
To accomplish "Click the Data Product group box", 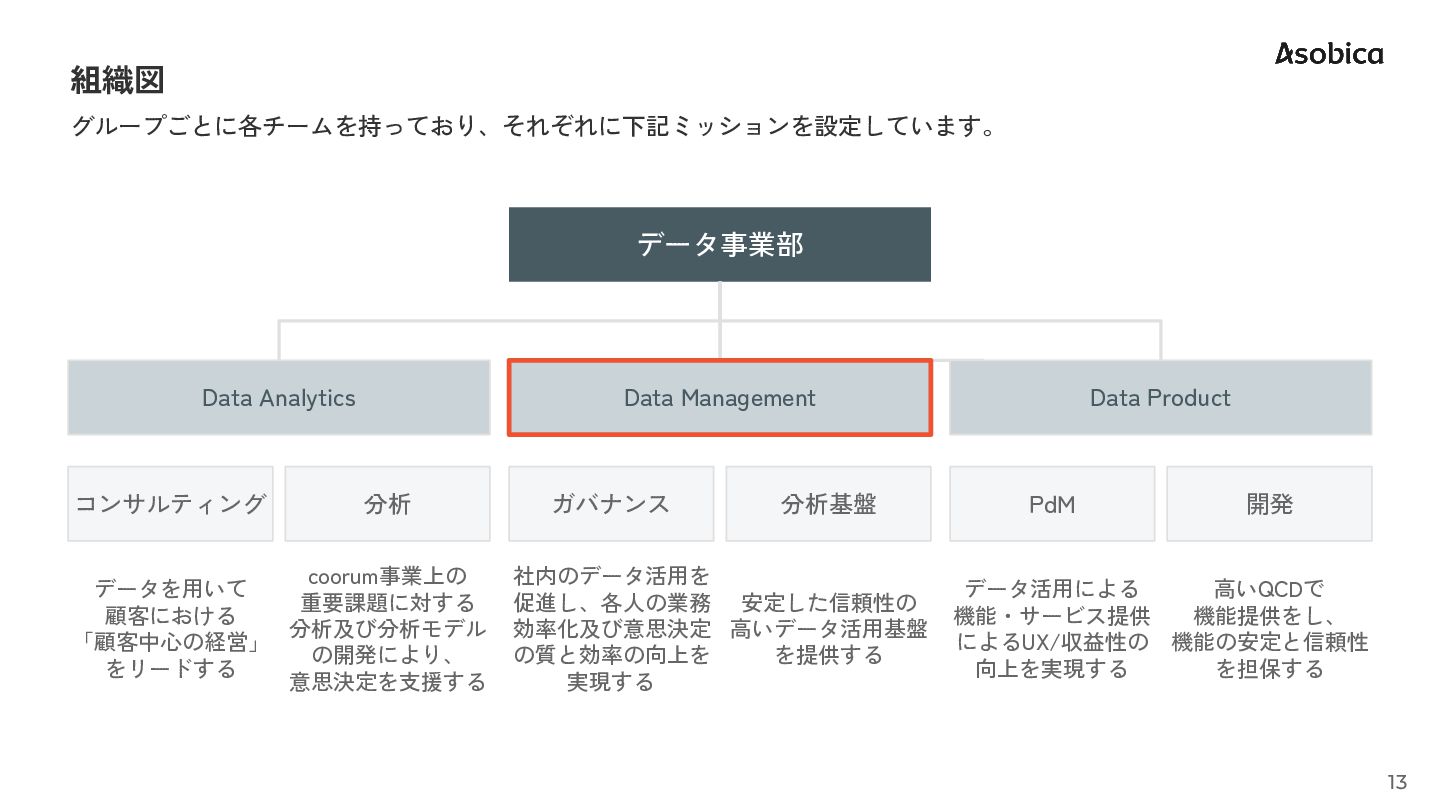I will click(x=1160, y=398).
